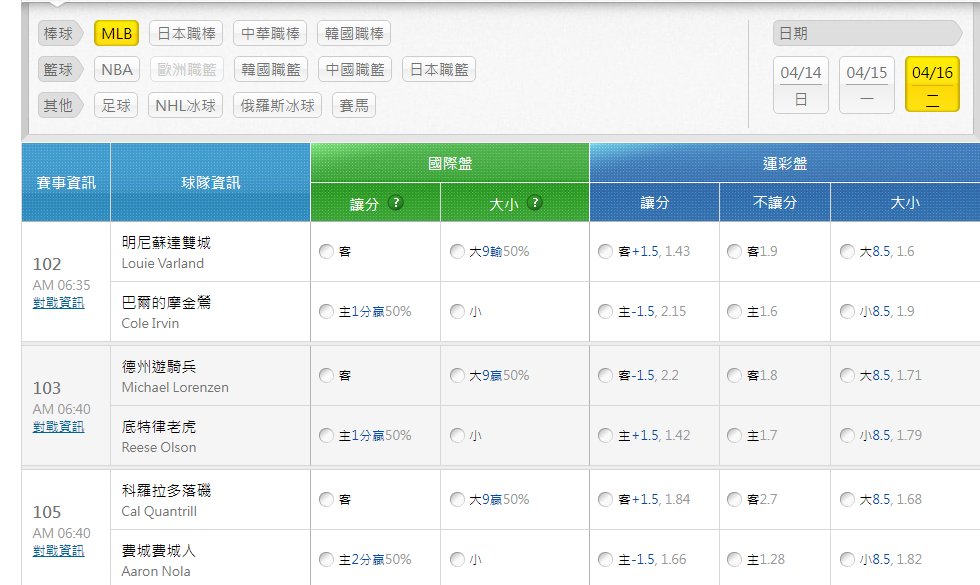Select 大9贏50% radio for 科羅拉多落磯
This screenshot has width=980, height=585.
pos(458,499)
